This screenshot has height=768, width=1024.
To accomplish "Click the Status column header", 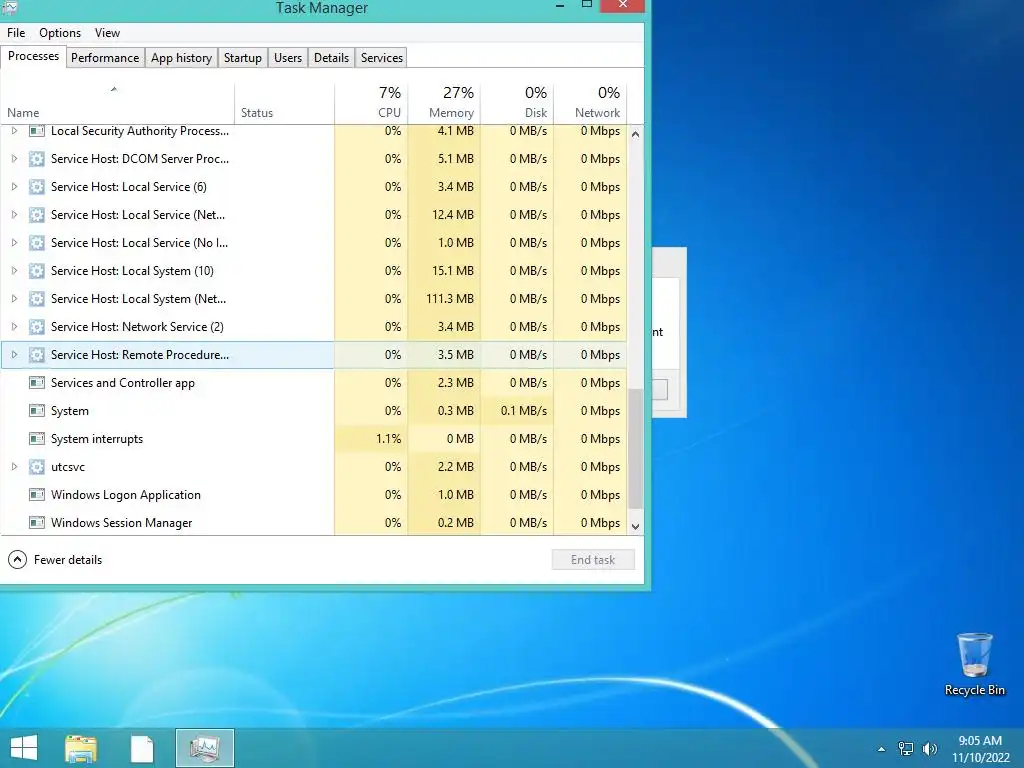I will click(285, 103).
